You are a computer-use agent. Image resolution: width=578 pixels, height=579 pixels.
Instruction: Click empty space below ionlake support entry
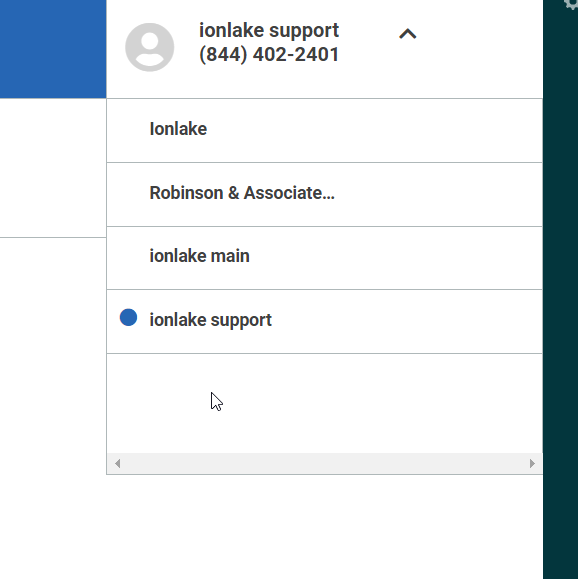coord(325,403)
